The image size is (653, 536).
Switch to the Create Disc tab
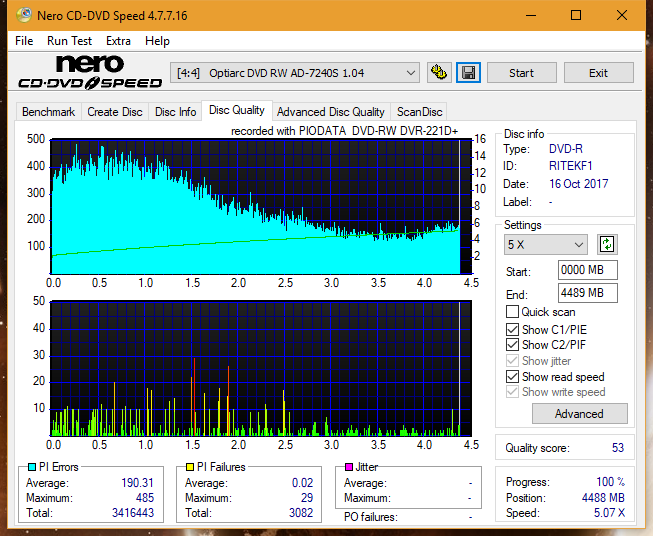tap(115, 112)
